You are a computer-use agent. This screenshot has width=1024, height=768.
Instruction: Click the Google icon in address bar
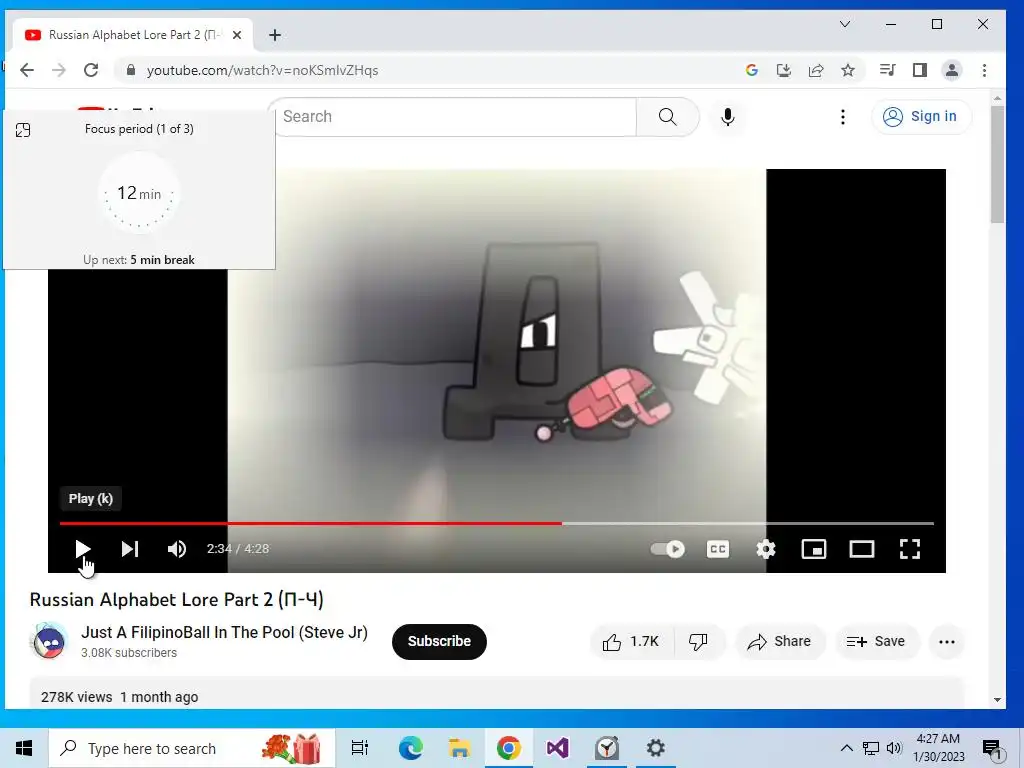pyautogui.click(x=752, y=70)
